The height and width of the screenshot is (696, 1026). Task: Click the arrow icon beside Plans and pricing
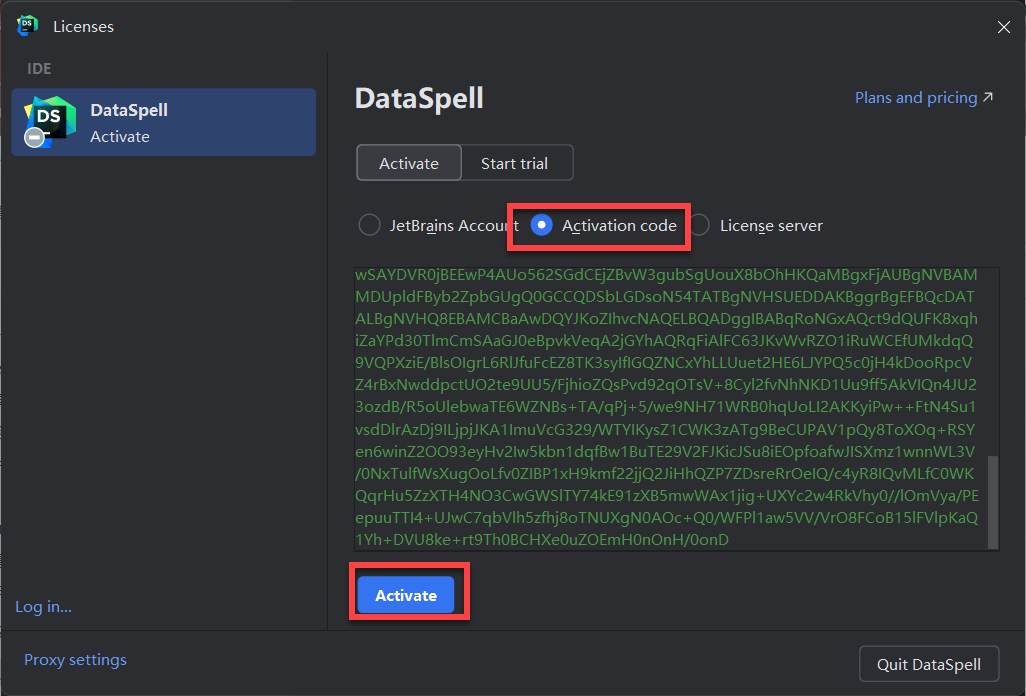(988, 98)
